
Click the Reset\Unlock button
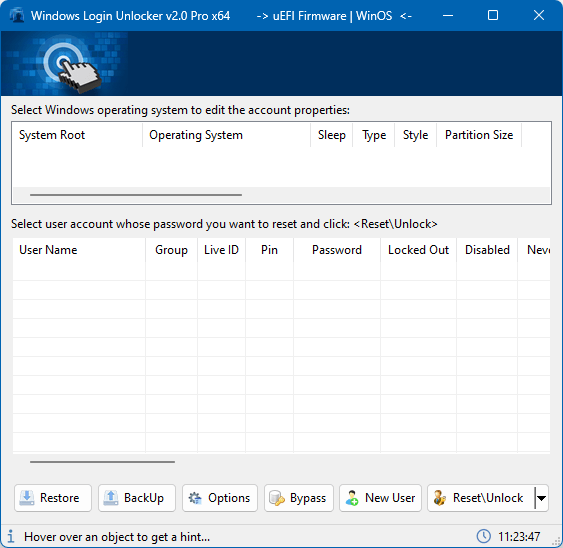tap(480, 498)
